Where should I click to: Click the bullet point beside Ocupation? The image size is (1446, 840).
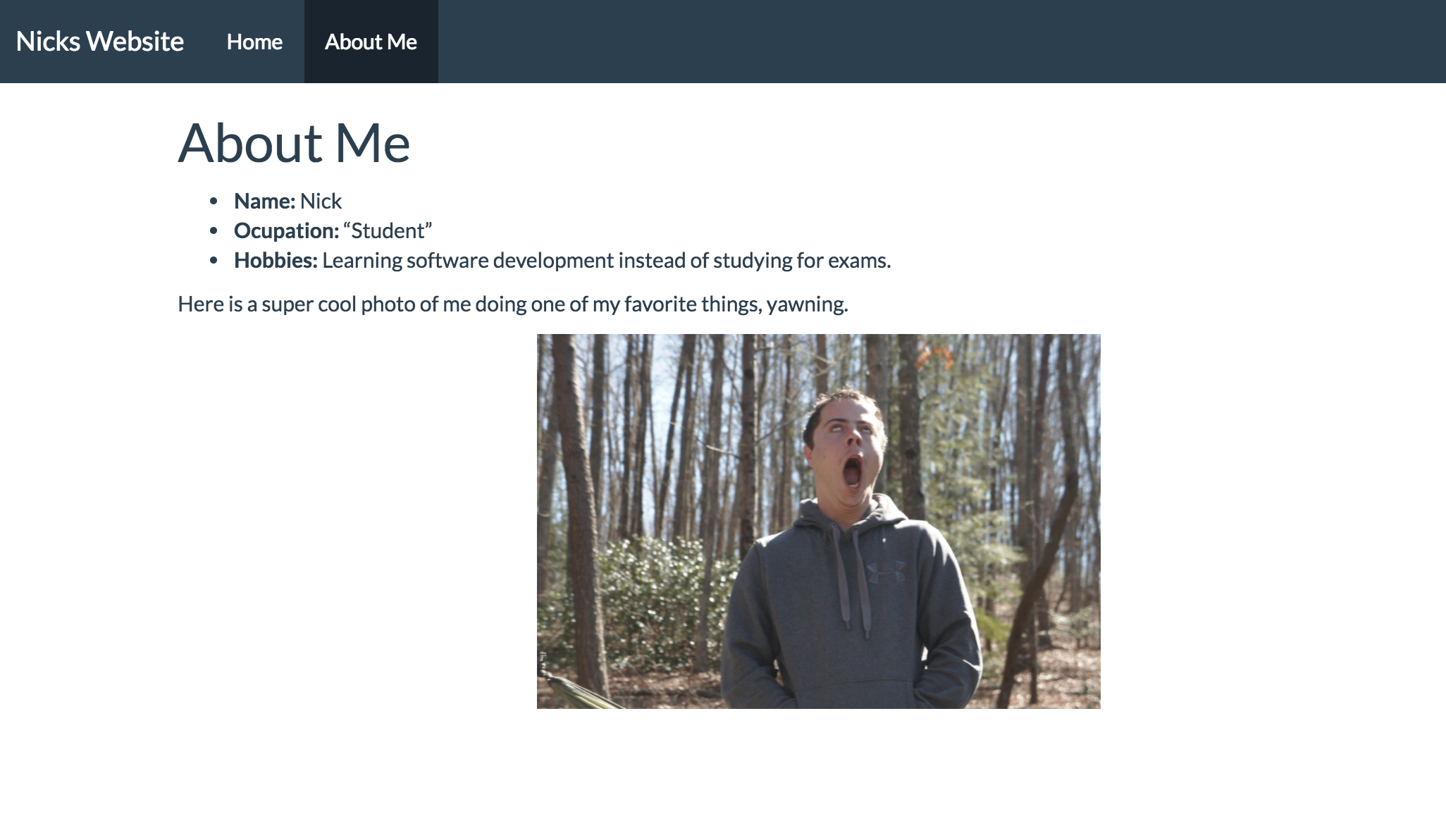tap(214, 231)
